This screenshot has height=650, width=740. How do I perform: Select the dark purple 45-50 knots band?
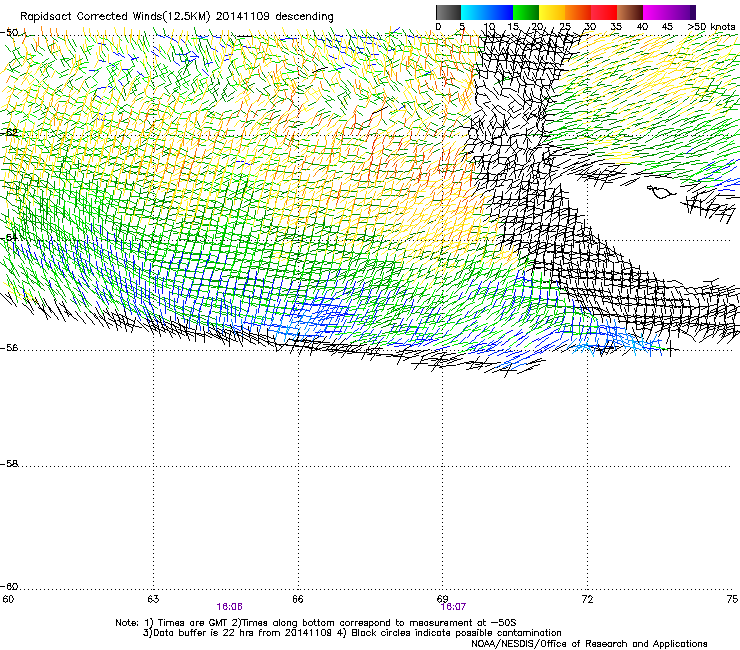(x=682, y=12)
